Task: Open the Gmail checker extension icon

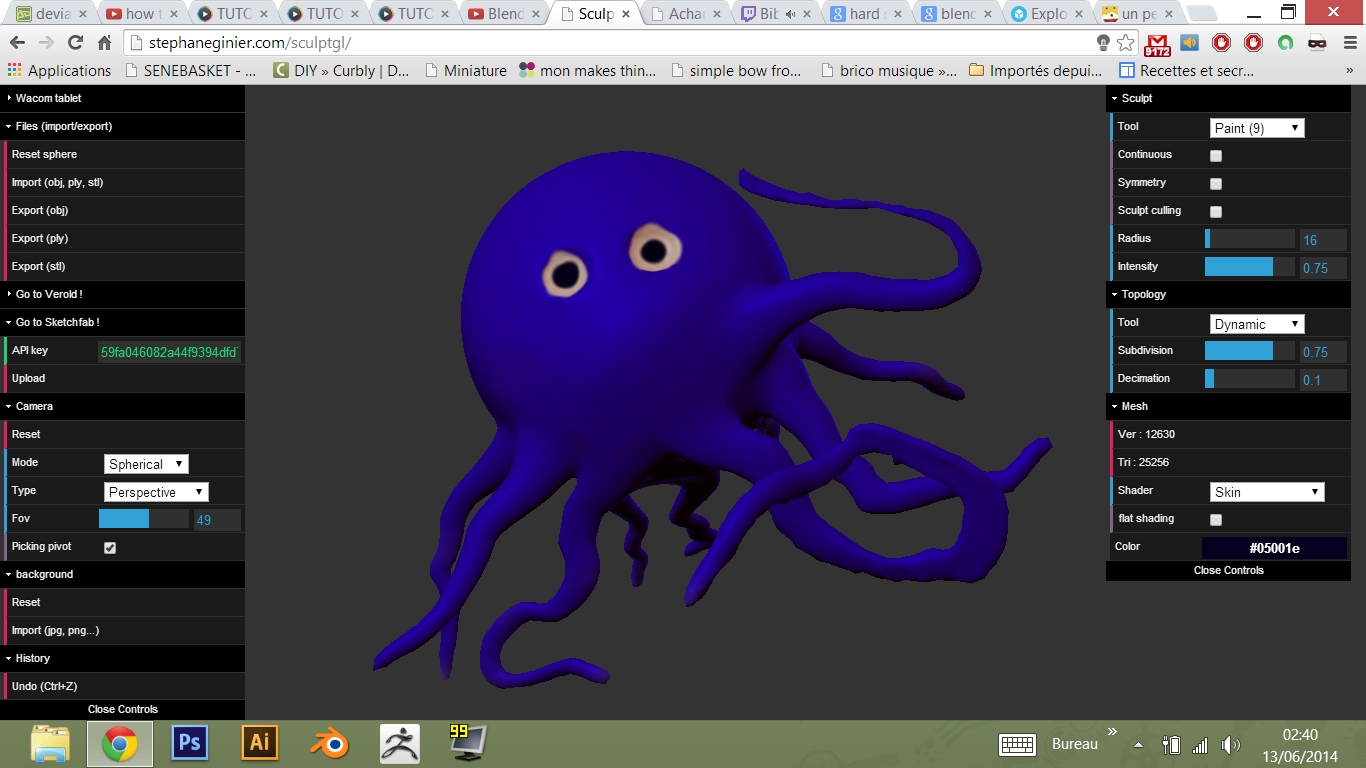Action: [x=1157, y=43]
